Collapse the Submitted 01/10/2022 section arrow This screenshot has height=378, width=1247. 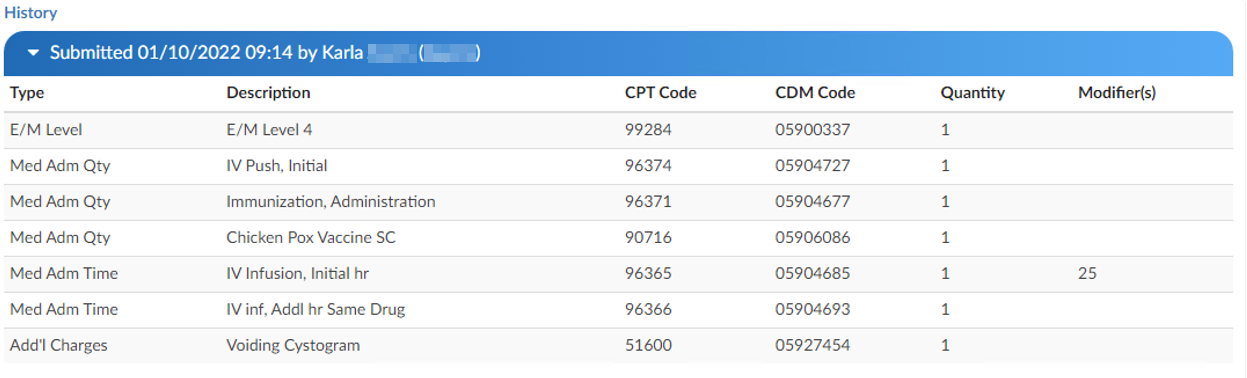click(33, 53)
